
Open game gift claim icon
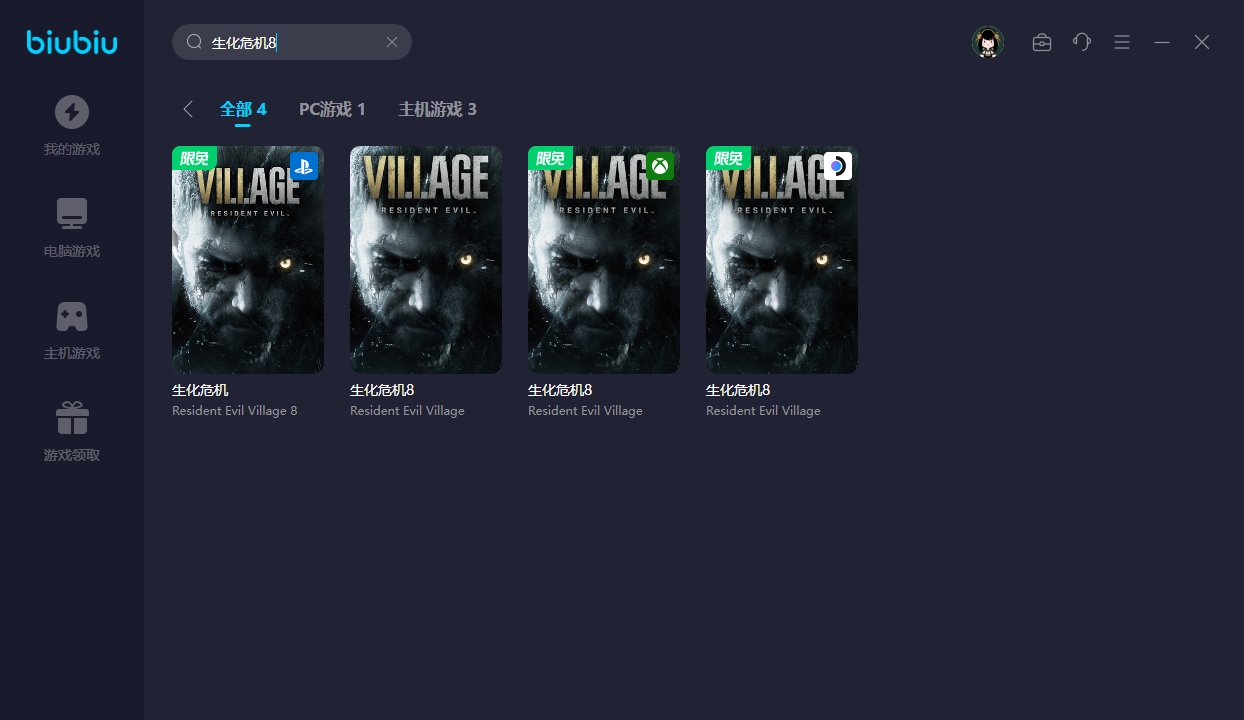pyautogui.click(x=72, y=418)
